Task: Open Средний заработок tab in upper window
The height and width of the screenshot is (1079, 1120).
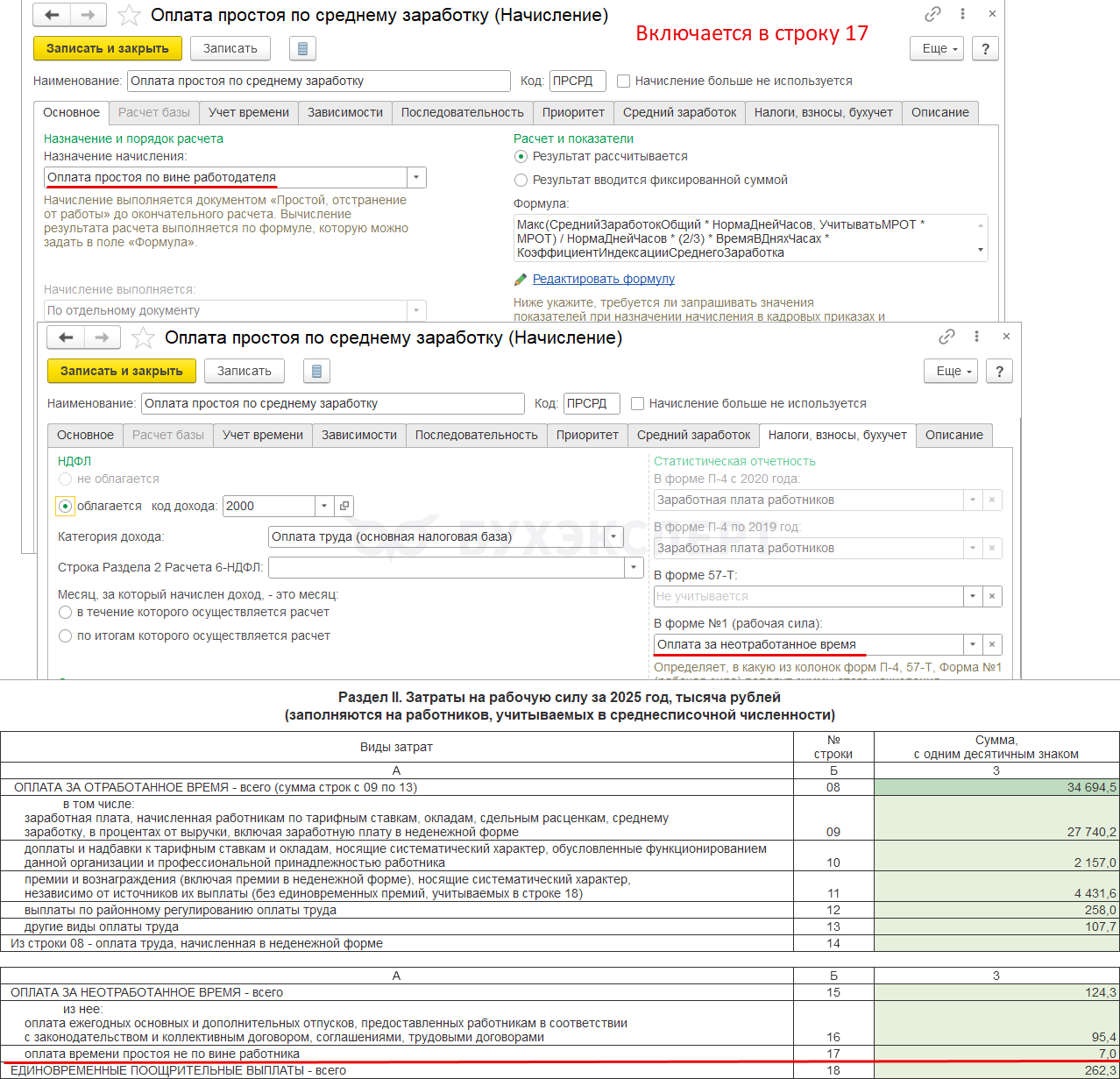Action: point(680,112)
